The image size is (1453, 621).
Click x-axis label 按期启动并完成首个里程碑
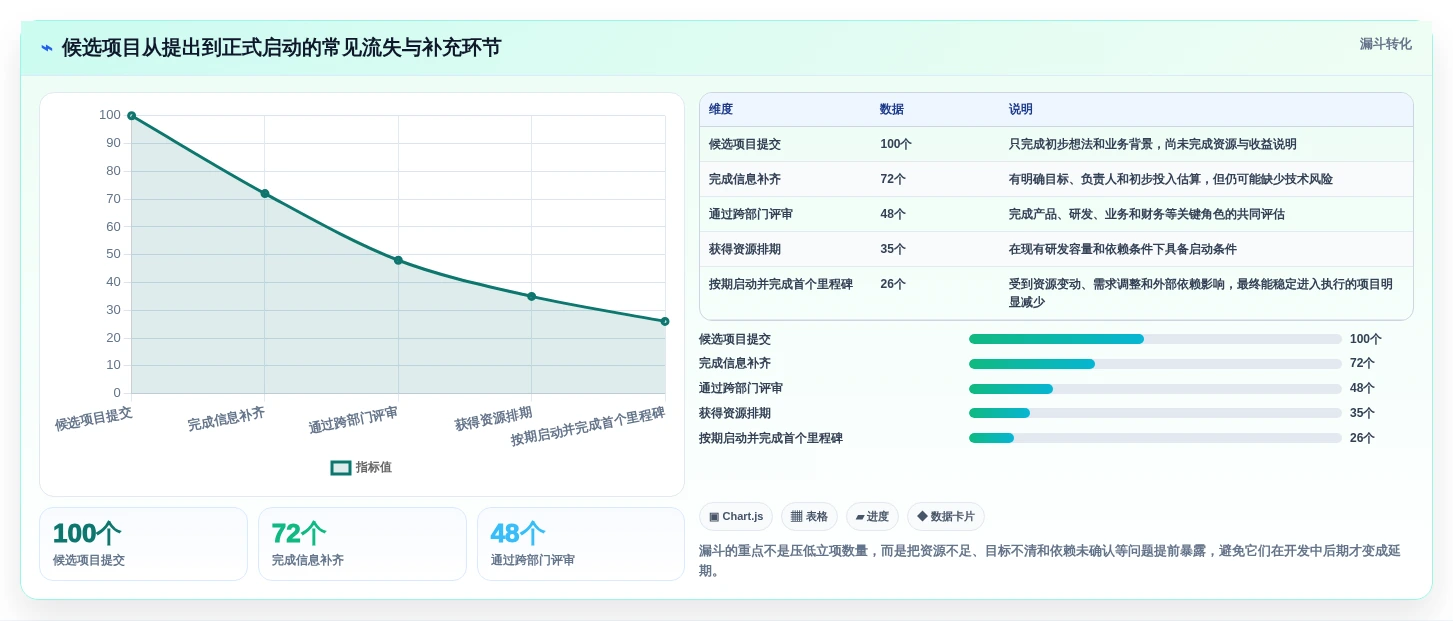pyautogui.click(x=588, y=426)
